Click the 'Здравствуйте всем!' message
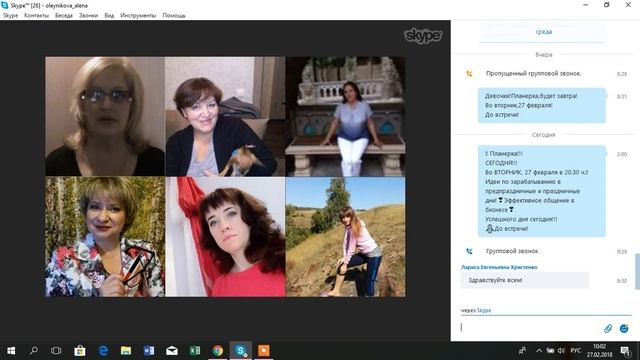Screen dimensions: 640x360 click(524, 280)
